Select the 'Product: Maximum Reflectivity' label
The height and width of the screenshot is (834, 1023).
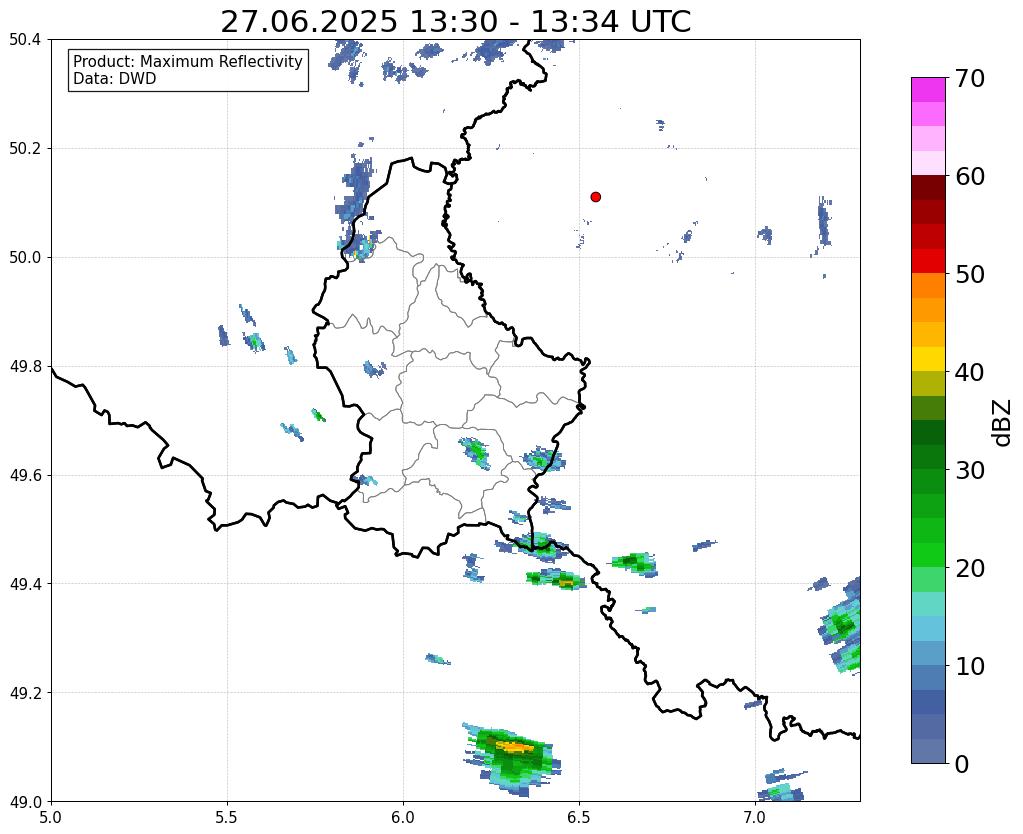point(188,61)
